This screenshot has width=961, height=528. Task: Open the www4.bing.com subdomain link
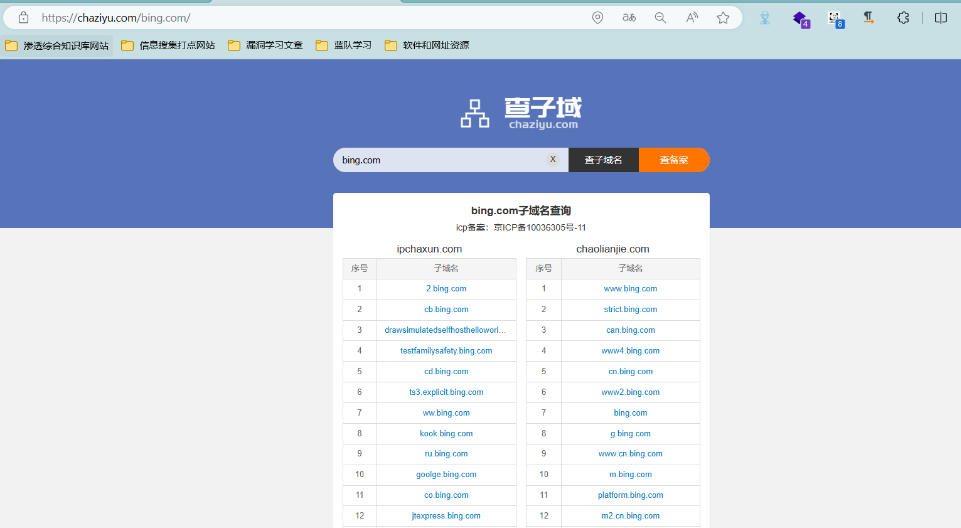[630, 350]
